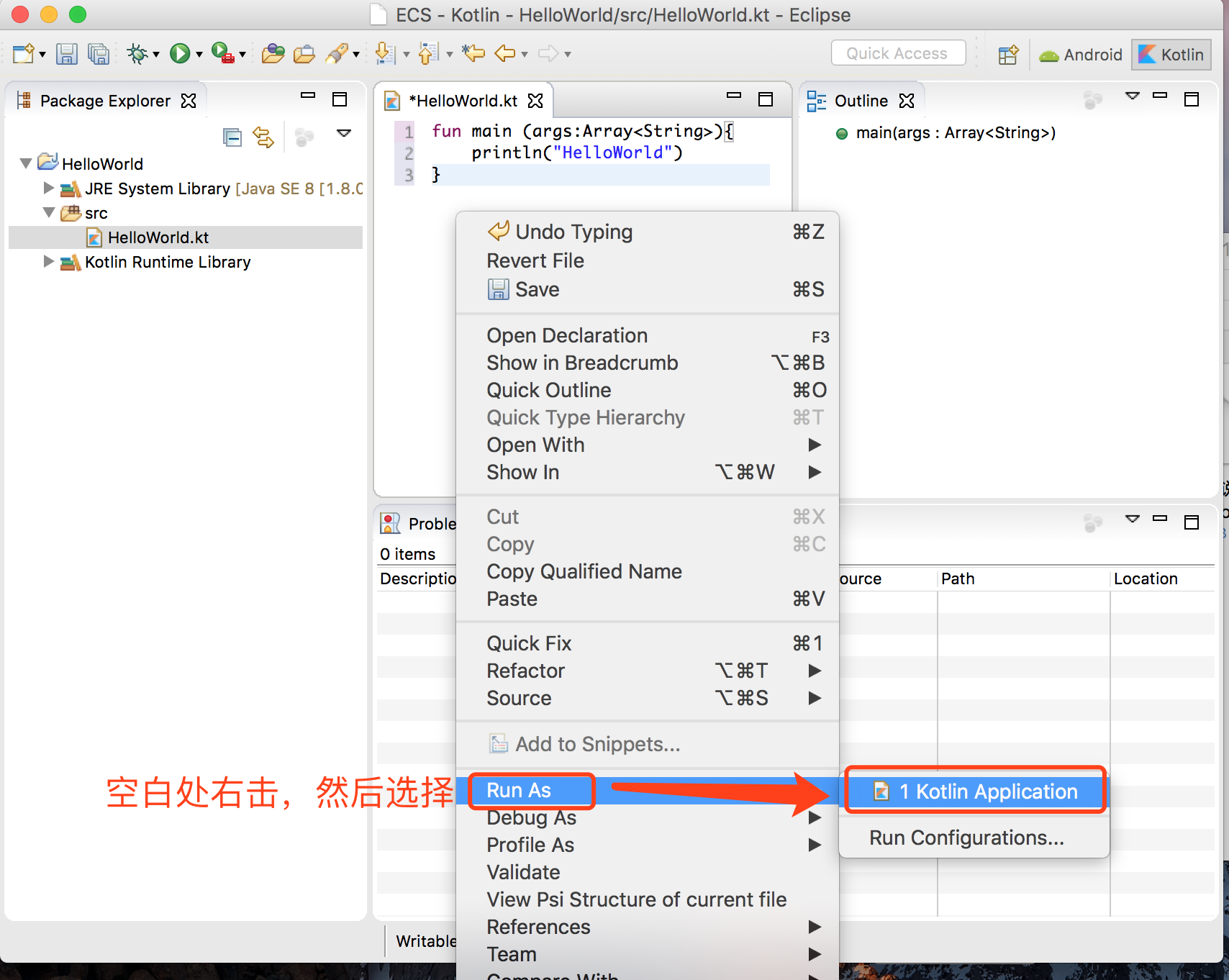Screen dimensions: 1229x980
Task: Click the Save toolbar icon
Action: tap(67, 54)
